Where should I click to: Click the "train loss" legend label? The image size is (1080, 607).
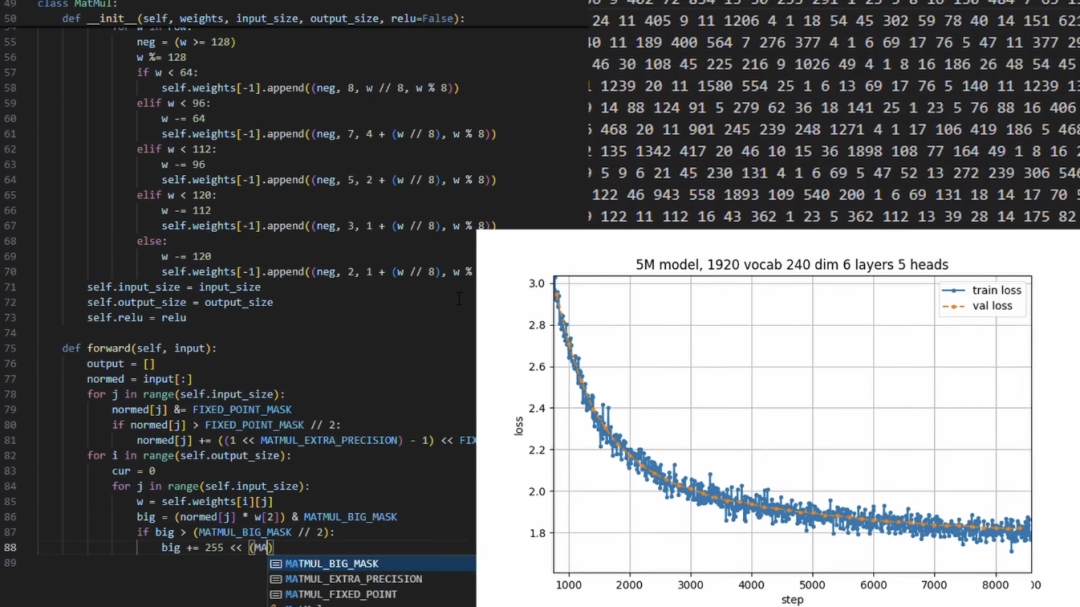tap(996, 290)
